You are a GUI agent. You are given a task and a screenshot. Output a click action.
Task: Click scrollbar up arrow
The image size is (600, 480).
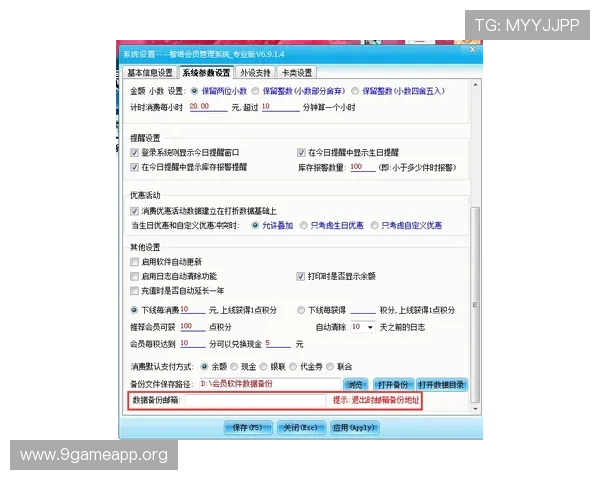click(x=475, y=85)
